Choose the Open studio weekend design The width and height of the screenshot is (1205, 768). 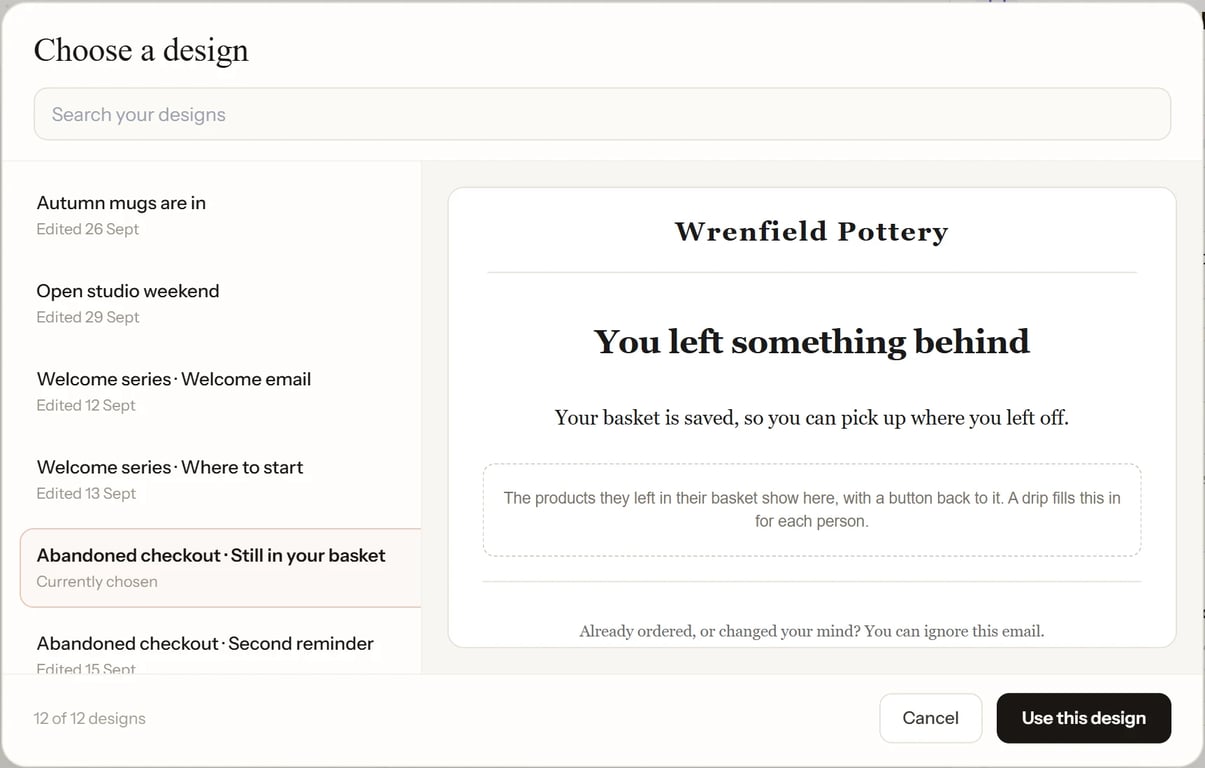pos(220,303)
